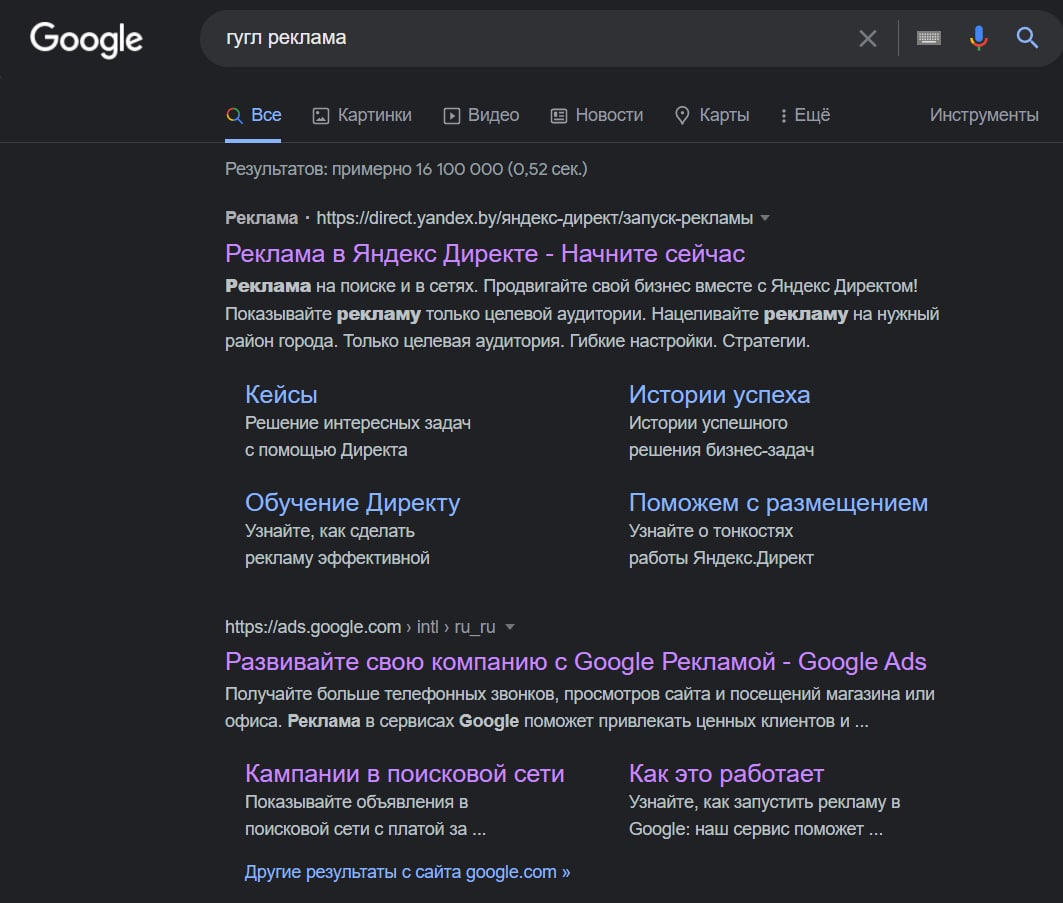The image size is (1063, 903).
Task: Click the magnifying glass search icon
Action: [1027, 38]
